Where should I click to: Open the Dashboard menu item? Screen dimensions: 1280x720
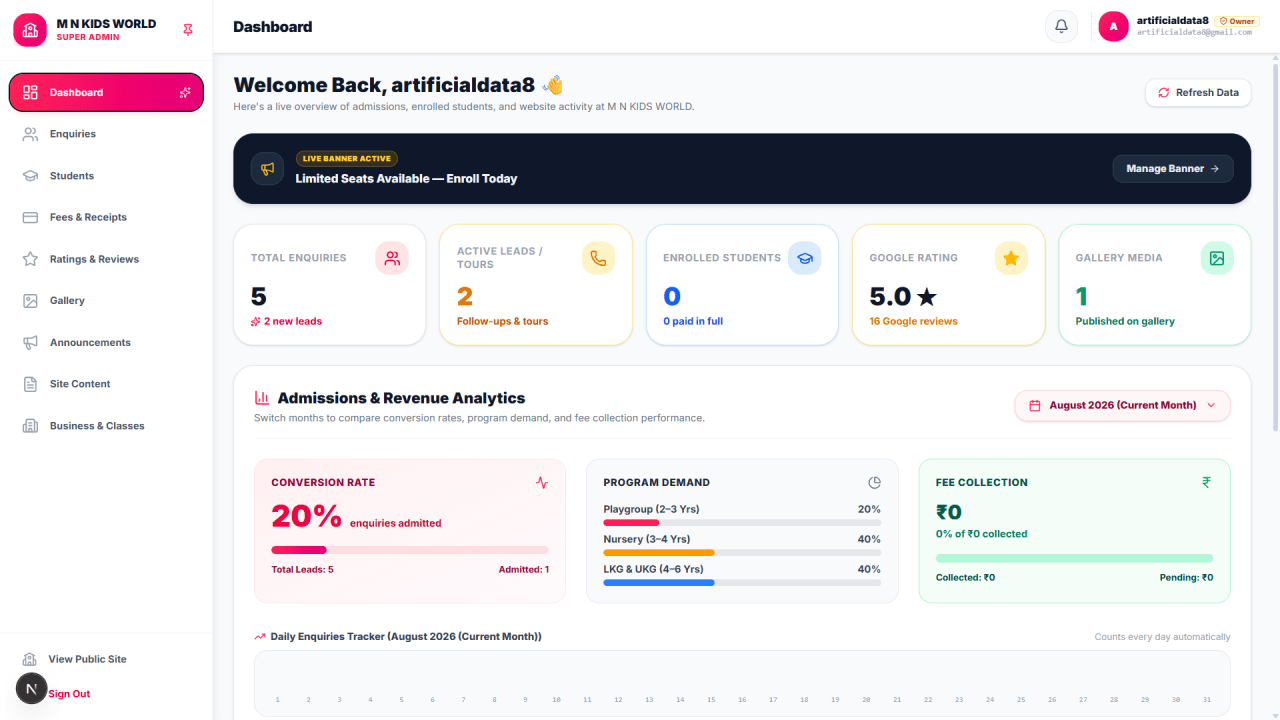[106, 92]
